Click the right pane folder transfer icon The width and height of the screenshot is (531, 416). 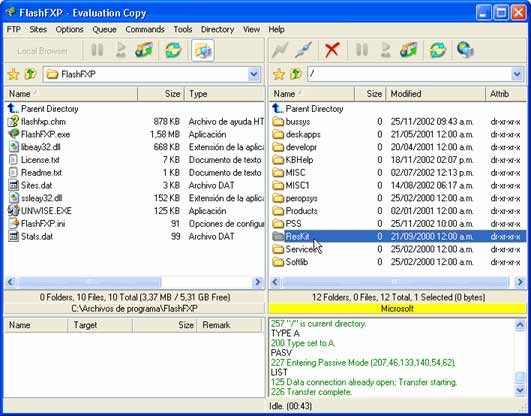408,50
